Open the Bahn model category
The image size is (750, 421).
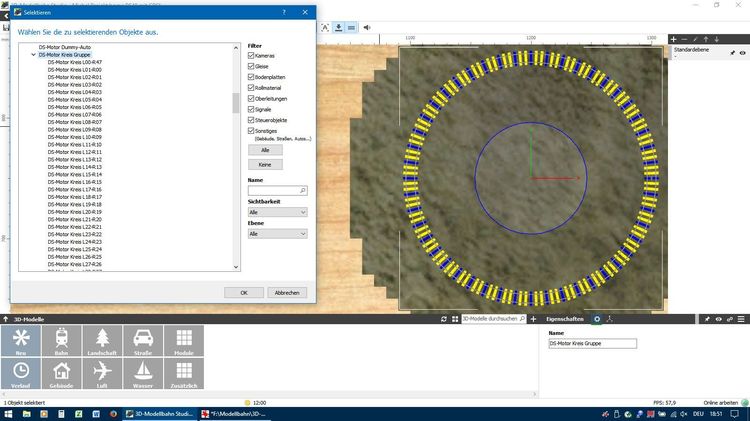[x=61, y=341]
